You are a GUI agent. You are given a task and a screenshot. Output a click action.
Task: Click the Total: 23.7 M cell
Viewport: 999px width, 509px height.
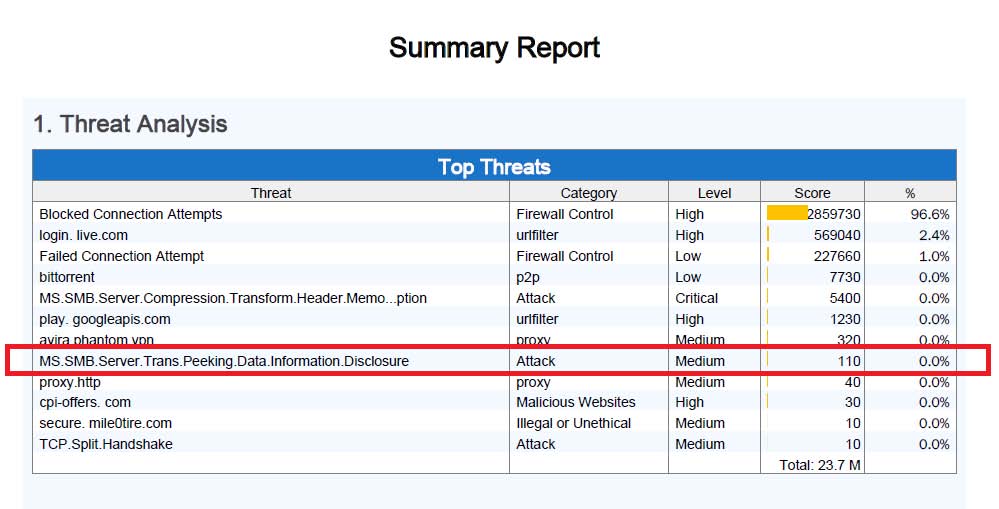(819, 465)
